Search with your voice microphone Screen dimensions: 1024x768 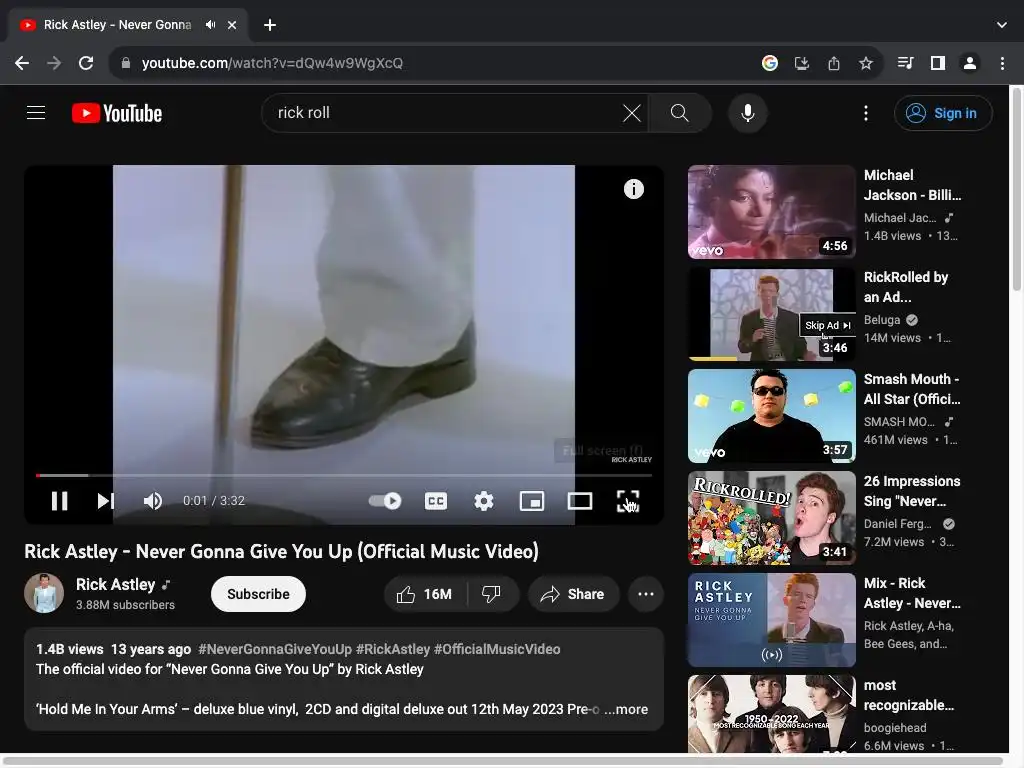coord(748,113)
